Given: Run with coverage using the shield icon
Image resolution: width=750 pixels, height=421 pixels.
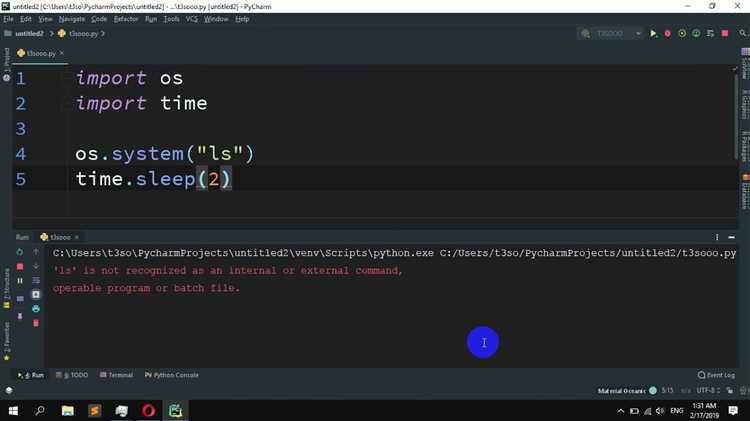Looking at the screenshot, I should click(682, 33).
